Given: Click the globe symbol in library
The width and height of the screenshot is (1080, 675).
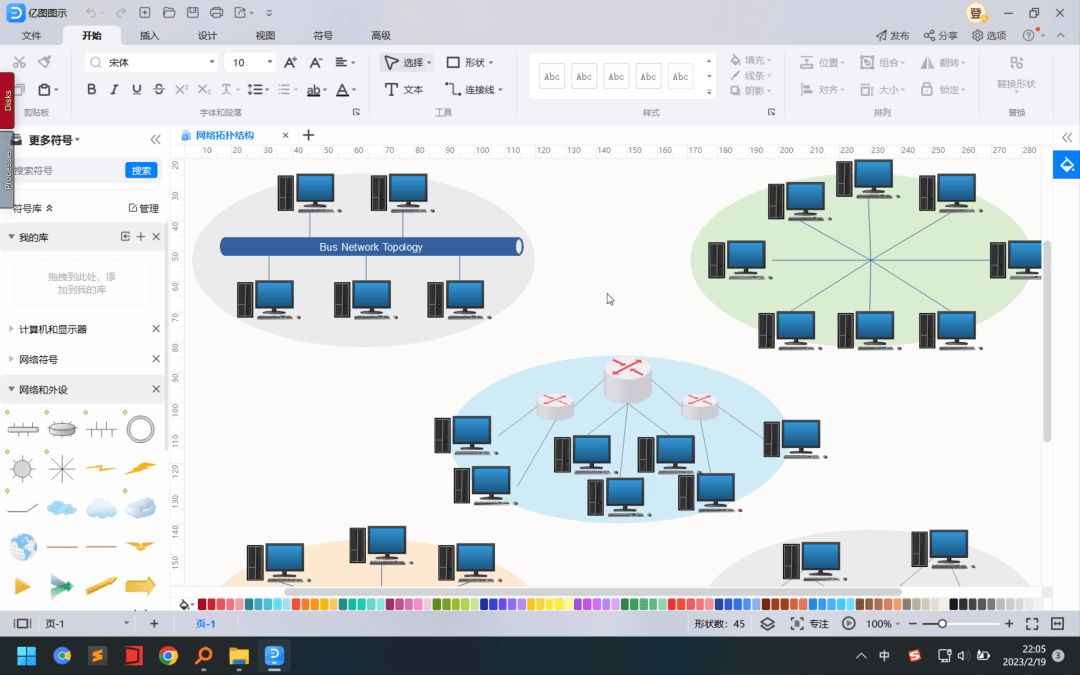Looking at the screenshot, I should tap(23, 546).
